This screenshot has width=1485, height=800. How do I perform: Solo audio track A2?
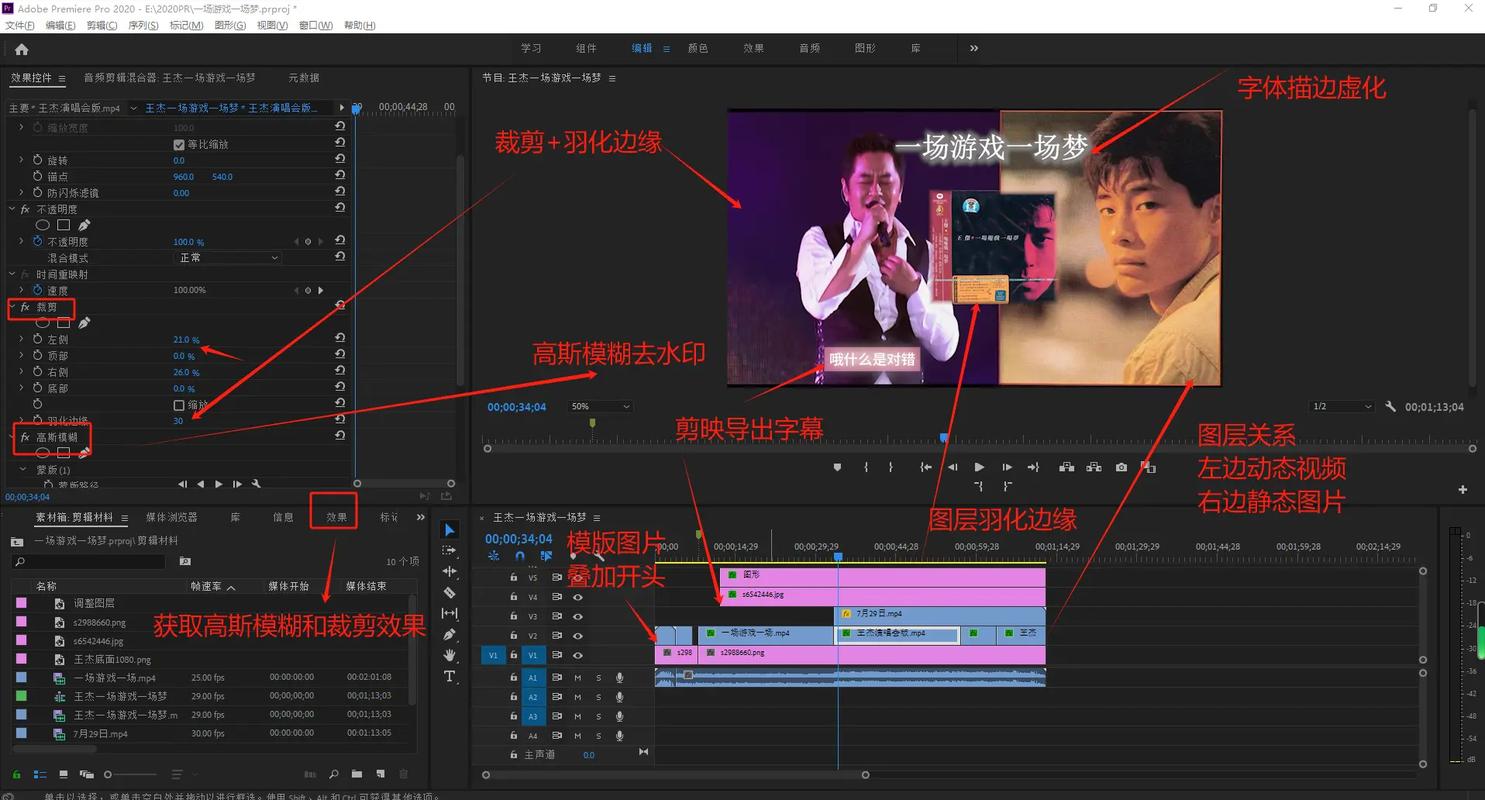point(598,697)
